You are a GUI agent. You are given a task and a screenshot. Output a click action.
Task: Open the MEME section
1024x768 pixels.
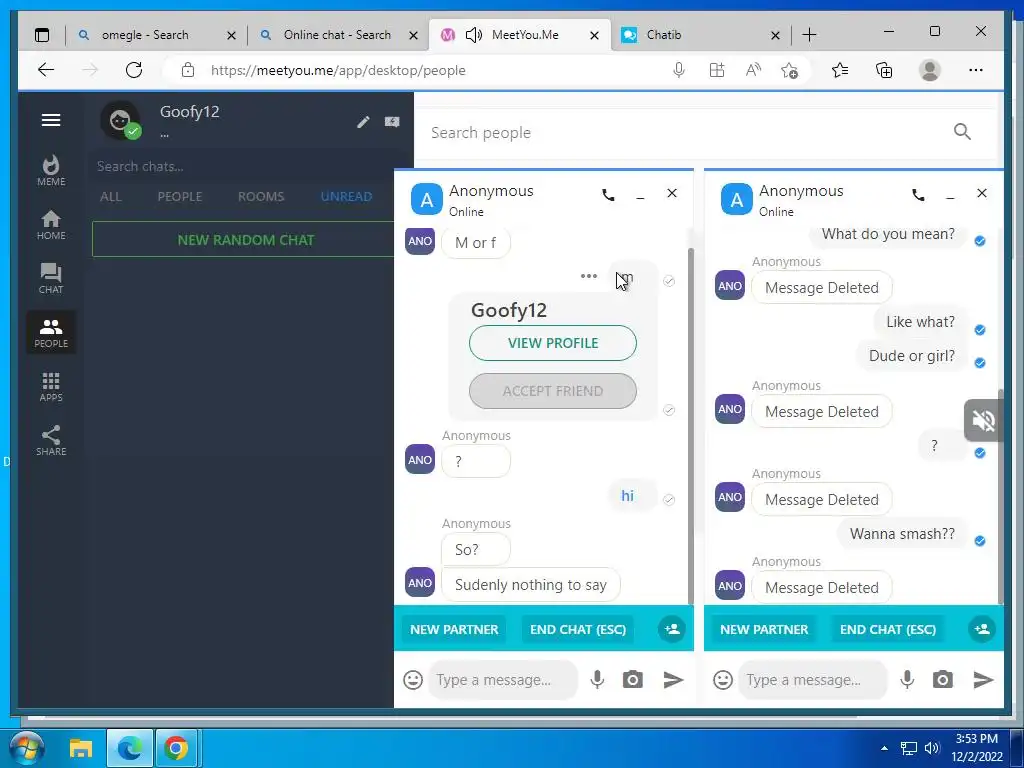51,171
